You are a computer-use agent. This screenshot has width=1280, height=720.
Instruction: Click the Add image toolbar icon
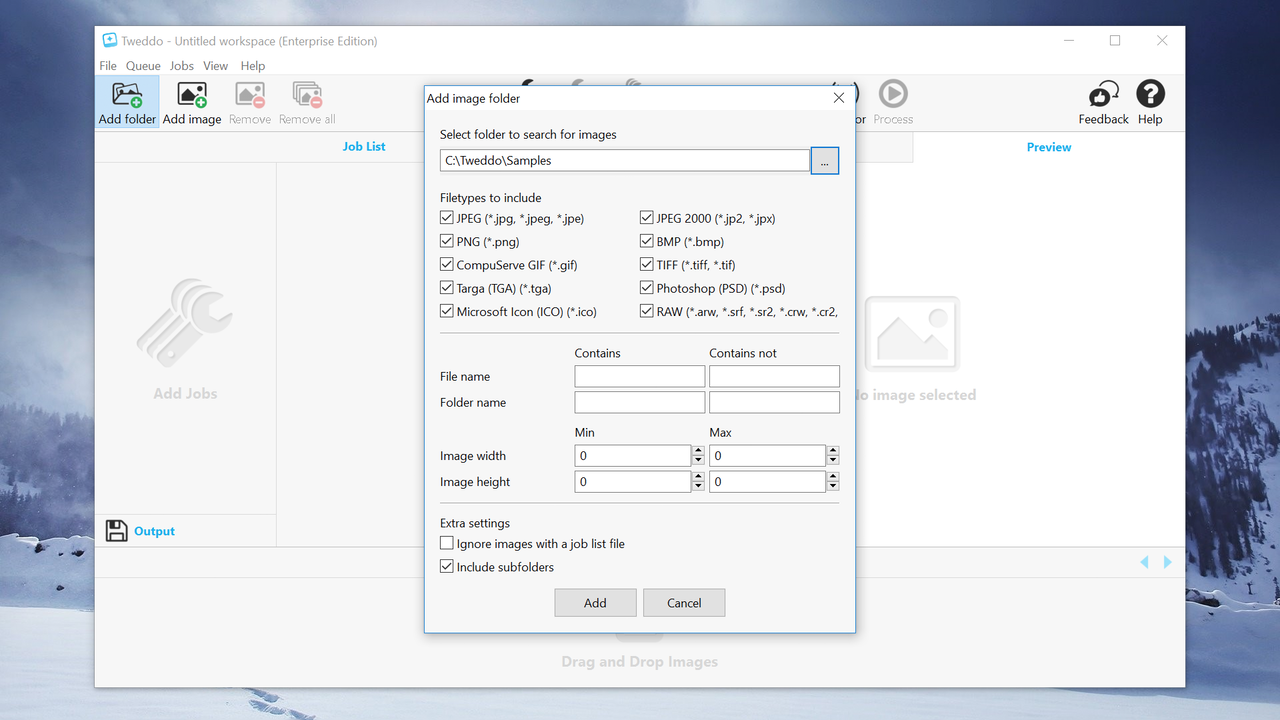192,95
